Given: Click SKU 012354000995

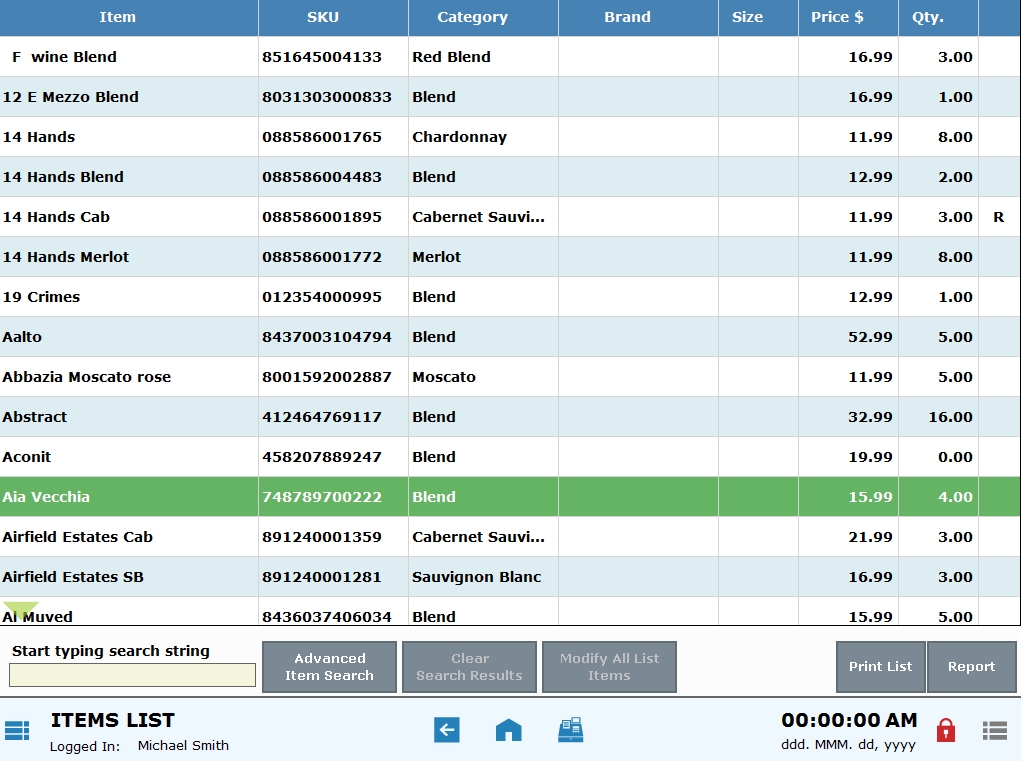Looking at the screenshot, I should [322, 297].
